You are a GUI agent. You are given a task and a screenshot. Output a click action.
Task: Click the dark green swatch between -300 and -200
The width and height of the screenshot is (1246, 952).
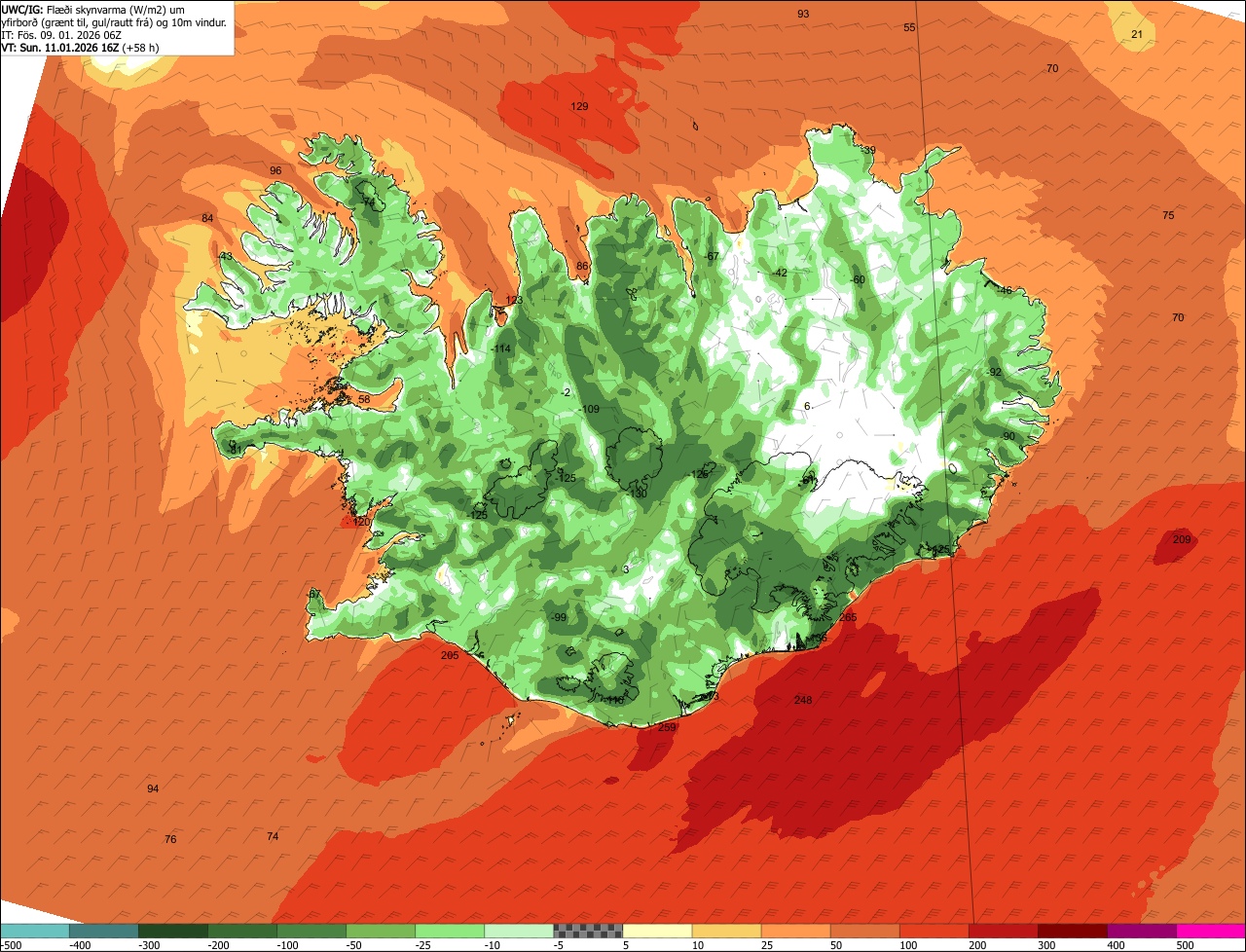(x=172, y=931)
